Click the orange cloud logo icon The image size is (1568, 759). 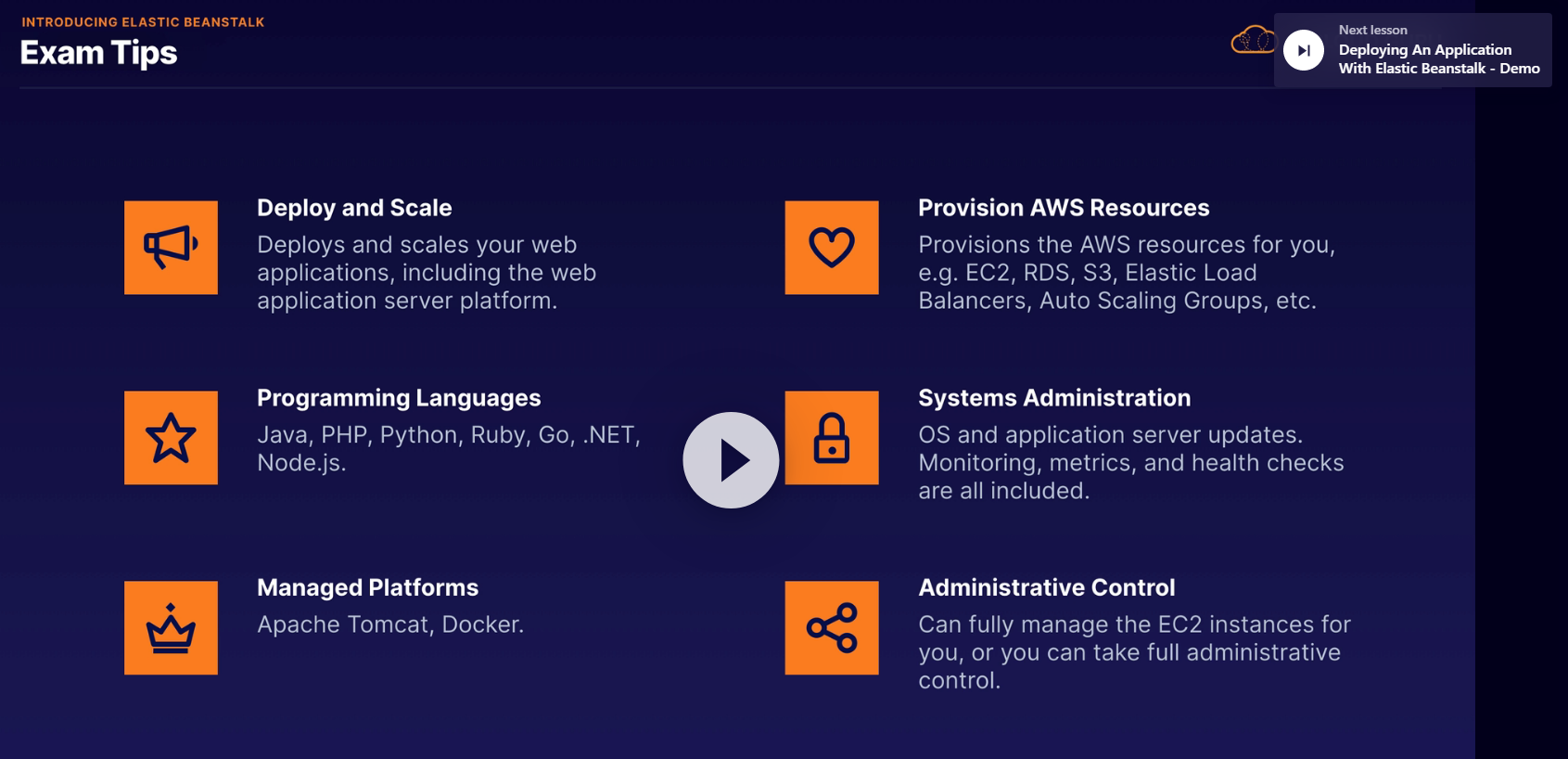click(x=1252, y=41)
